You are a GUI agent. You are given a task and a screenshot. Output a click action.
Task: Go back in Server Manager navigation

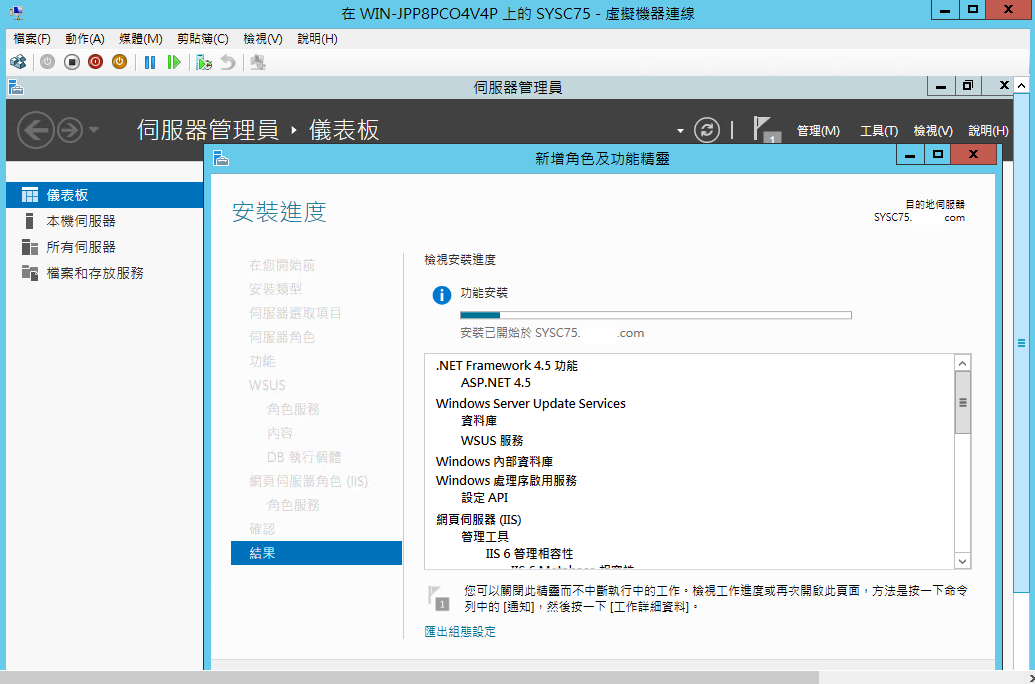35,130
